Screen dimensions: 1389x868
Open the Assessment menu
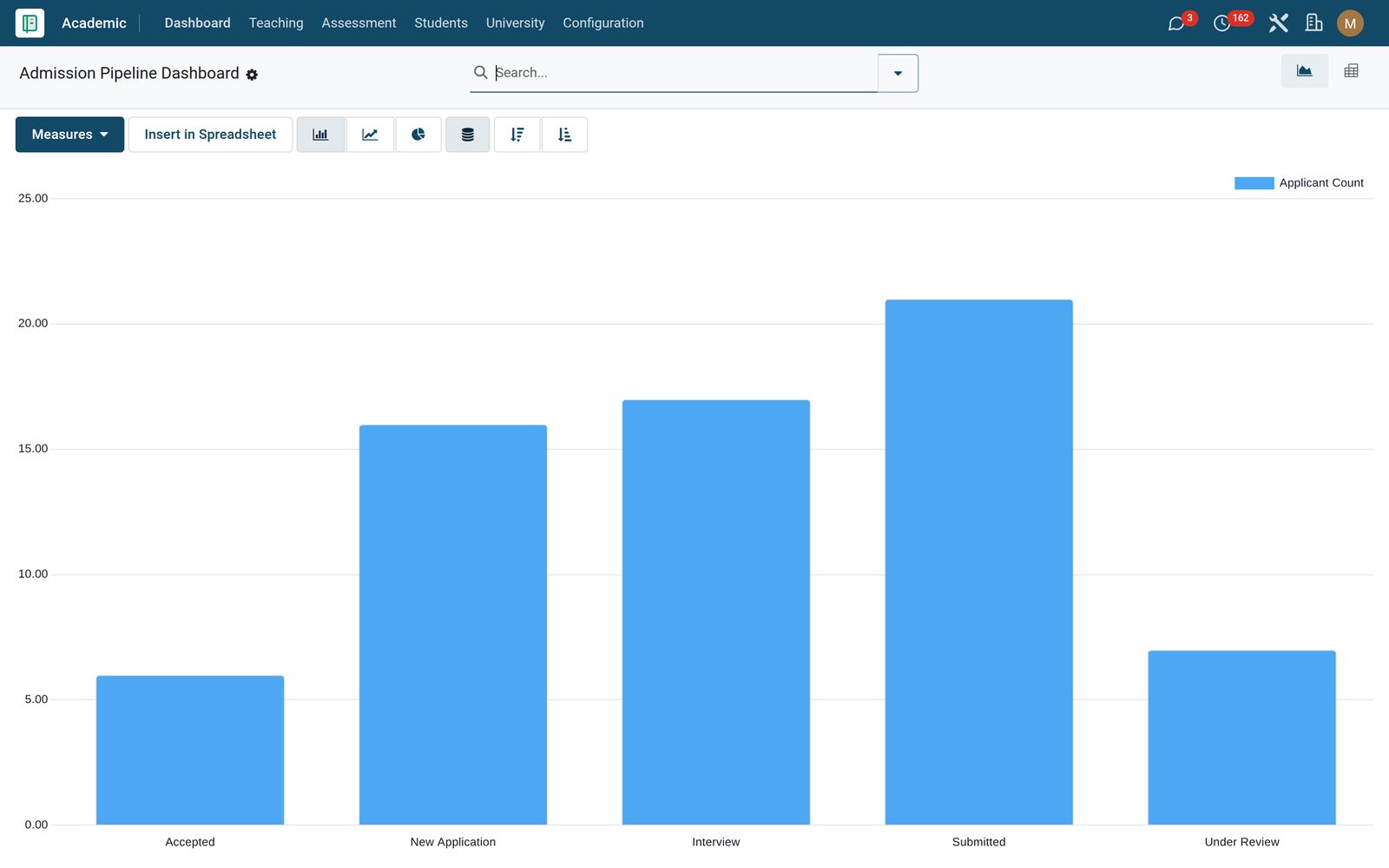point(359,23)
